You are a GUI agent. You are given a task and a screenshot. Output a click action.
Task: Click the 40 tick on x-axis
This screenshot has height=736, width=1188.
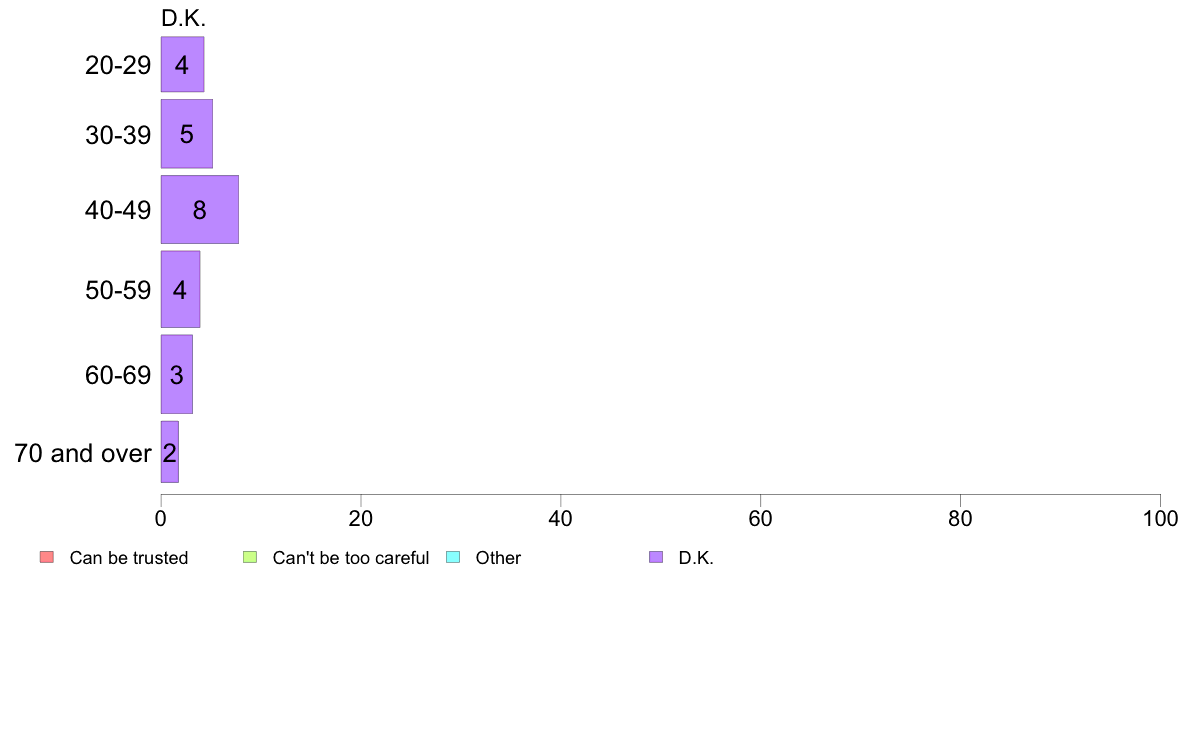[561, 518]
